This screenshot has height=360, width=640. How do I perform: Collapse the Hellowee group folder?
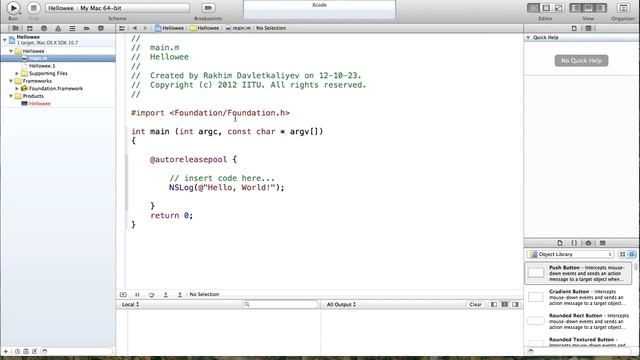(11, 51)
